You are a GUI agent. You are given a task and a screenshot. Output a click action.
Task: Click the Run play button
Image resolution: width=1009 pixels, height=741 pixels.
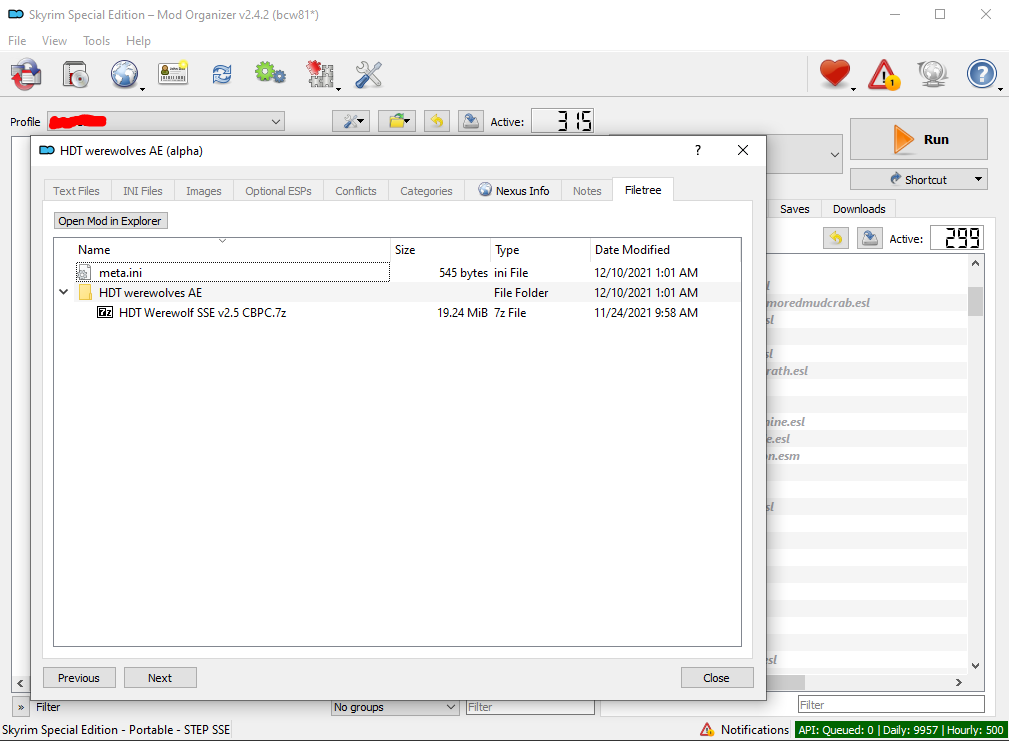pyautogui.click(x=918, y=139)
